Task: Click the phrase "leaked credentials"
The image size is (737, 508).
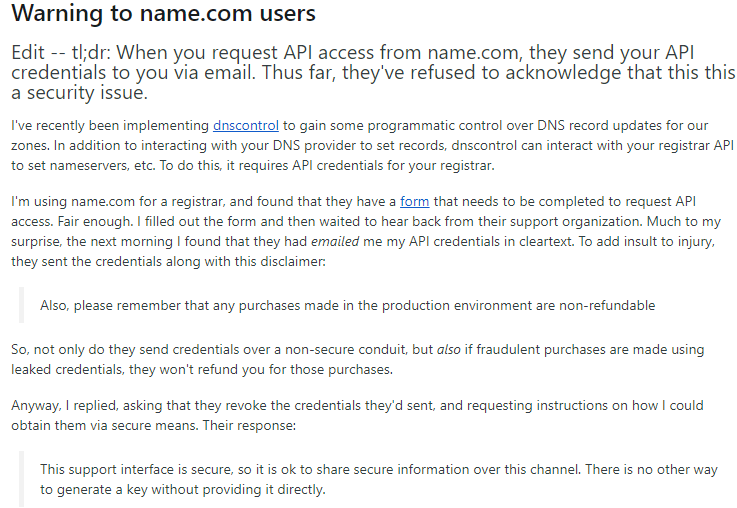Action: 70,368
